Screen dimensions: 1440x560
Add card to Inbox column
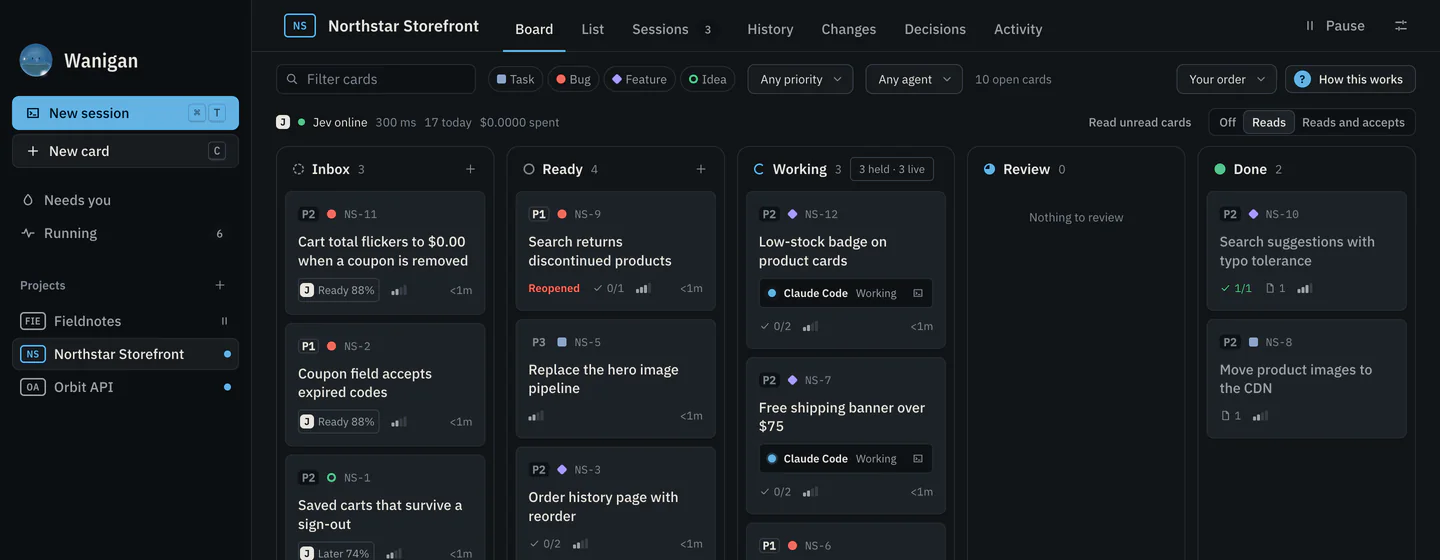tap(470, 169)
